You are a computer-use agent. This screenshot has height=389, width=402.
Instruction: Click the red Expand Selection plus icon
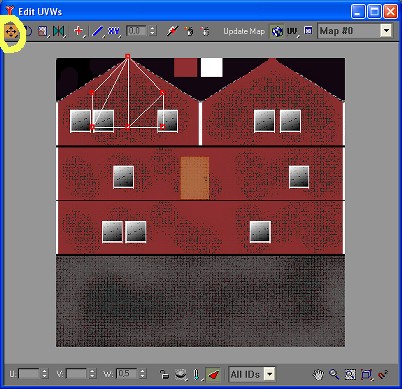pos(78,31)
